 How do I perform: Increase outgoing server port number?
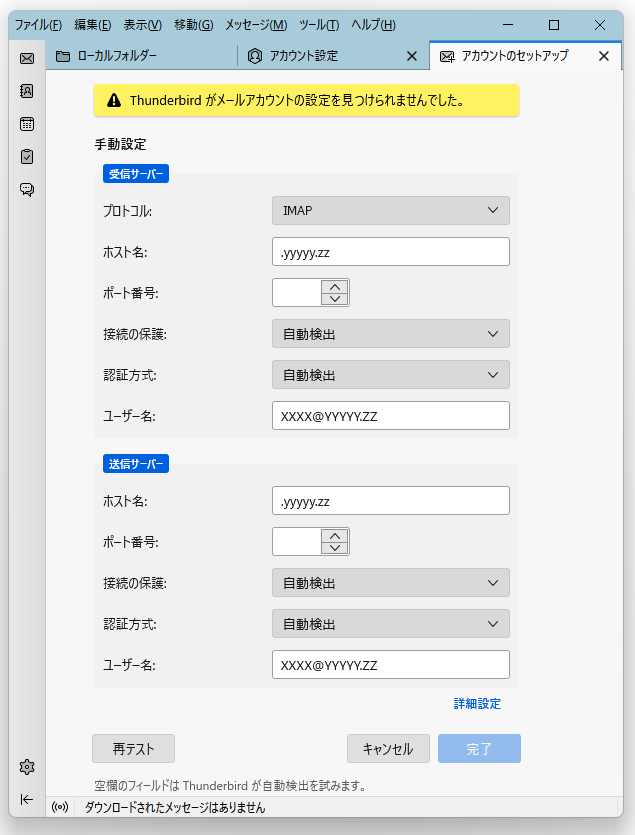(x=335, y=536)
